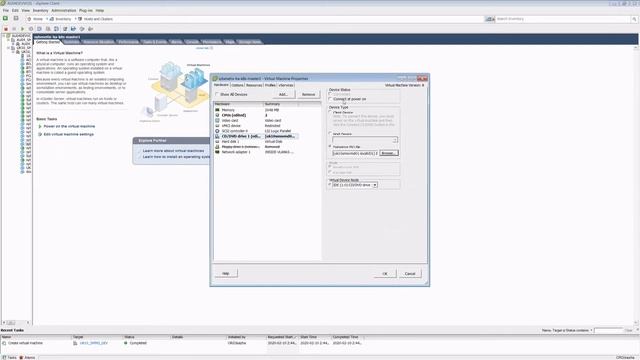Open the Edit menu
The width and height of the screenshot is (640, 360).
(15, 10)
